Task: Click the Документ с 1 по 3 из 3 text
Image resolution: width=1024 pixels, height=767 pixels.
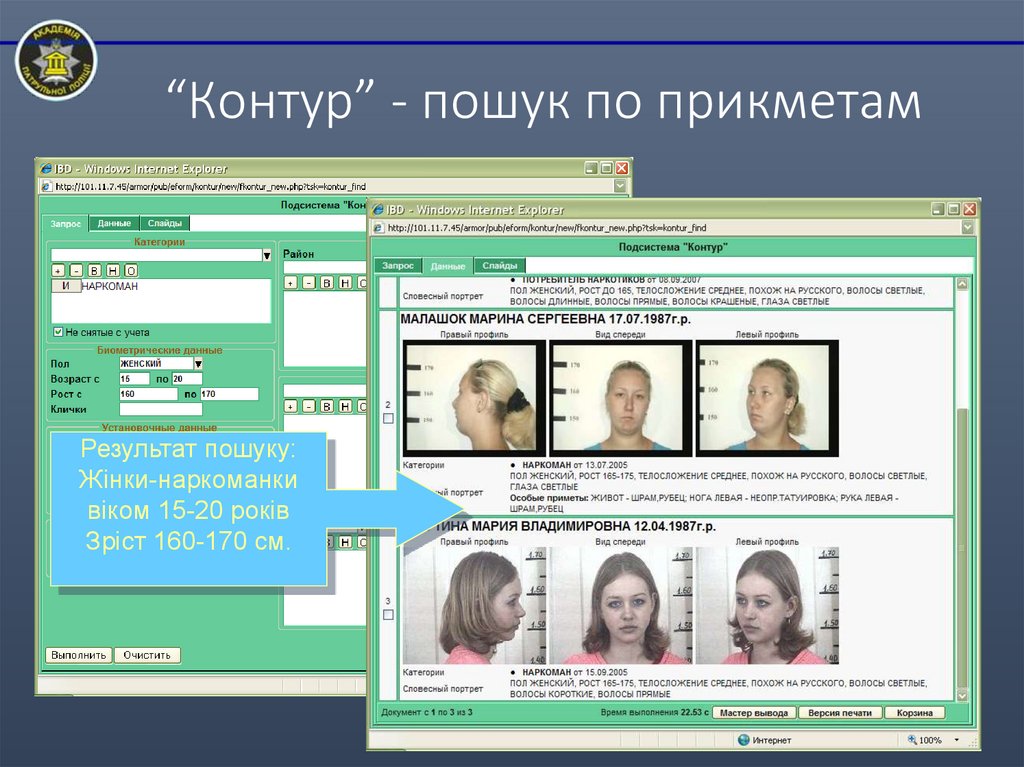Action: (426, 713)
